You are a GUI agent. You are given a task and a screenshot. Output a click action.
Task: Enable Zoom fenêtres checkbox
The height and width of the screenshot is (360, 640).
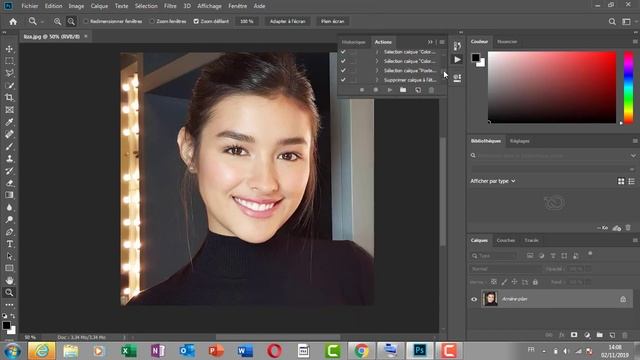152,21
